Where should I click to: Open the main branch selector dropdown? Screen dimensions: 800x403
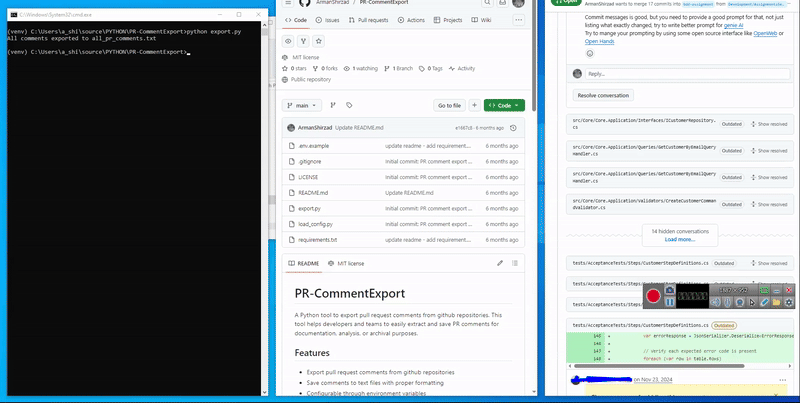302,105
